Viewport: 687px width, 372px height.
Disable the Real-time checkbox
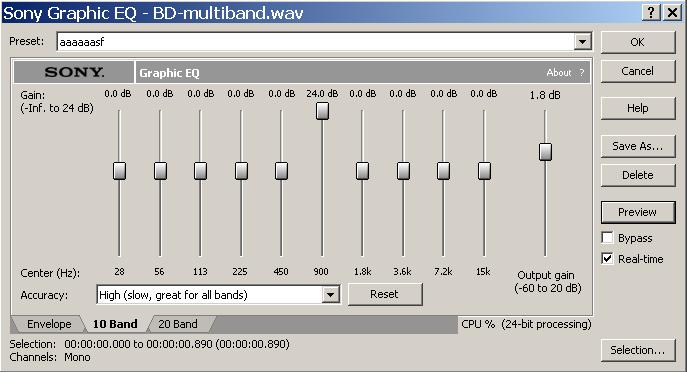click(607, 259)
